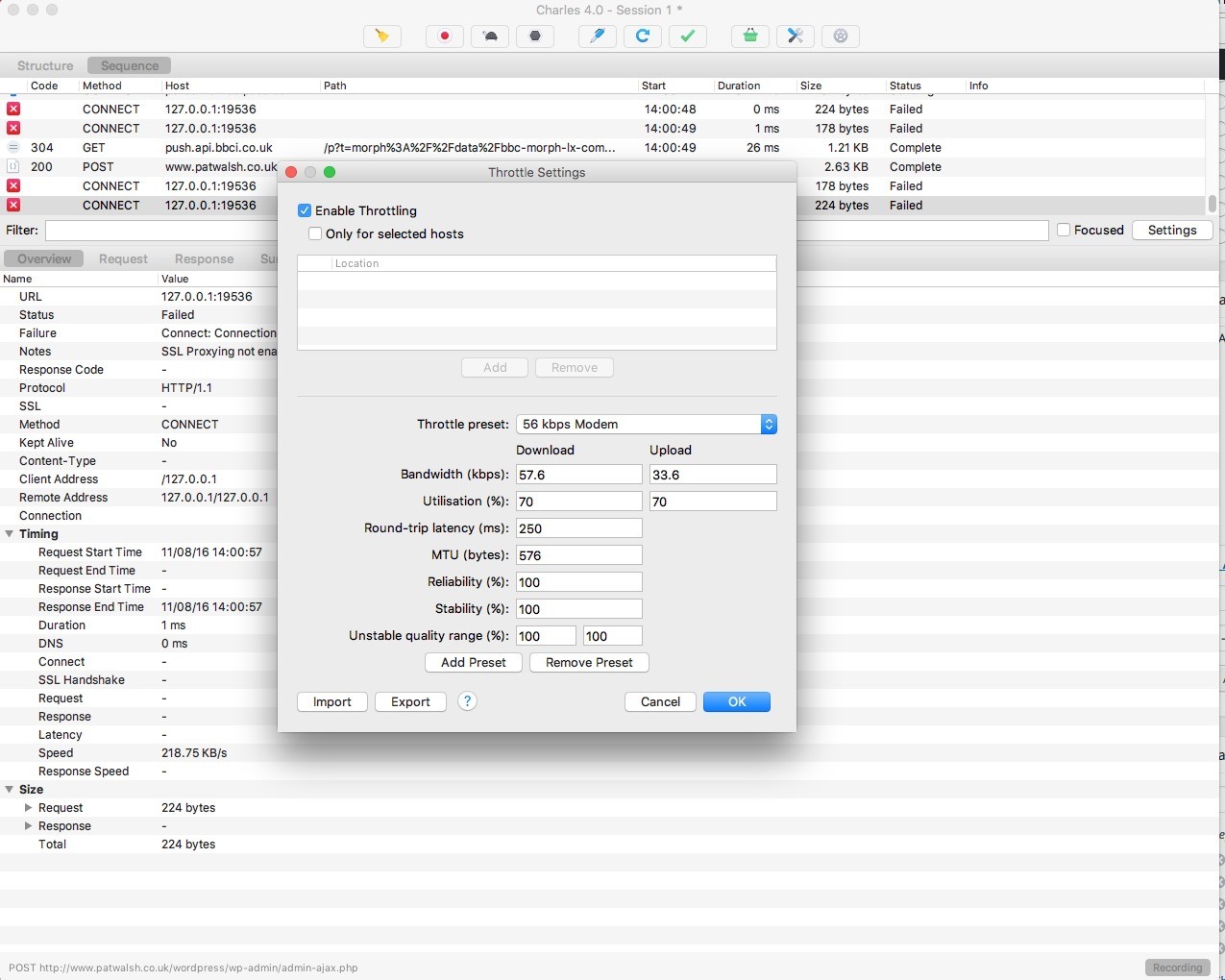Viewport: 1225px width, 980px height.
Task: Sort requests by the Host column header
Action: 240,86
